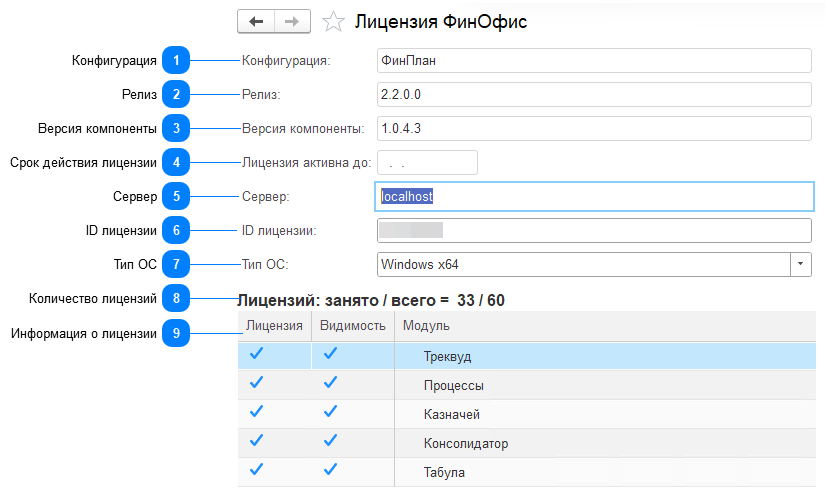Click the Лицензий: занято / всего = 33 / 60 text
Image resolution: width=828 pixels, height=502 pixels.
click(371, 300)
